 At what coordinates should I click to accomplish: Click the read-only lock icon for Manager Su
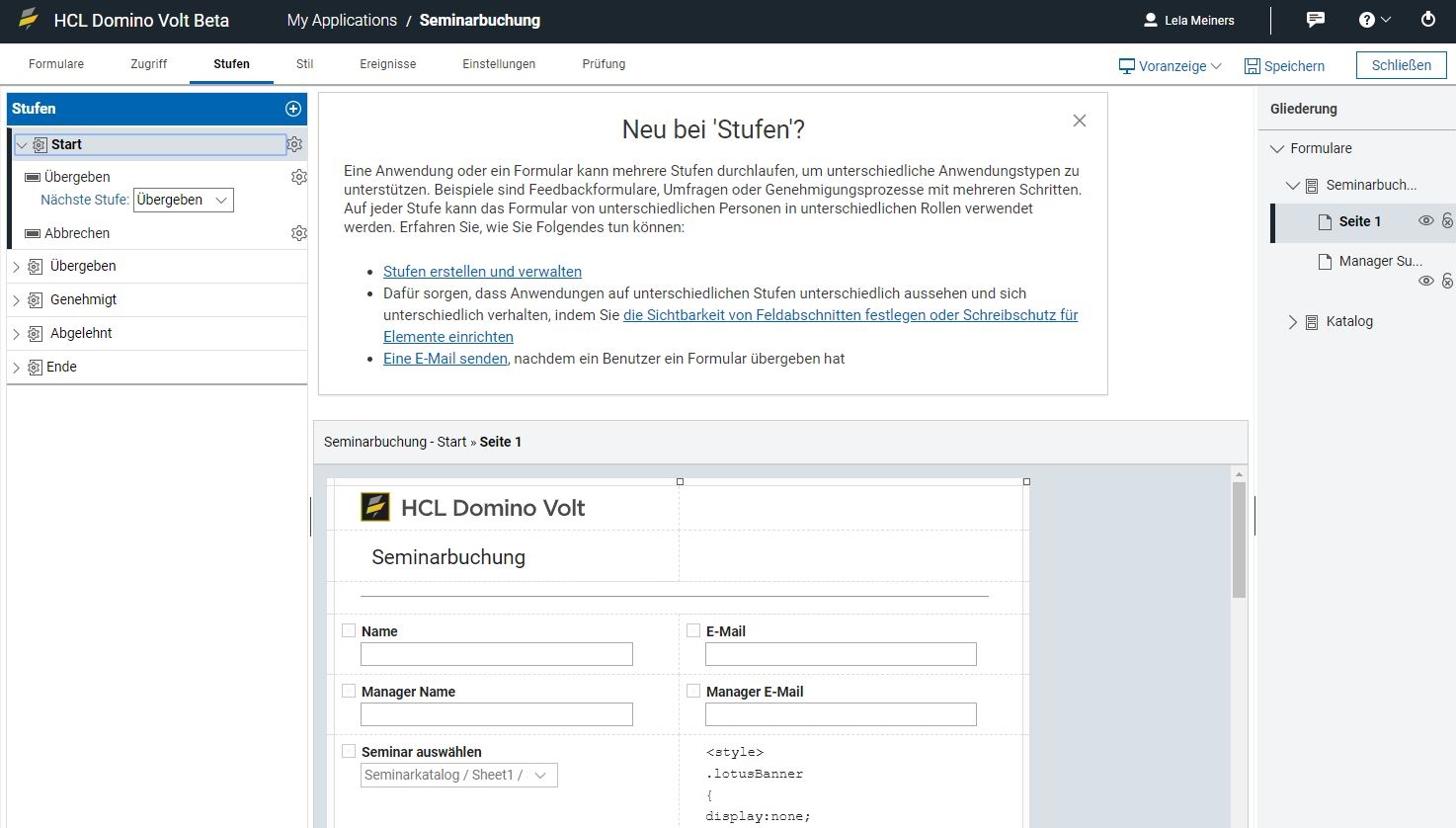1447,281
